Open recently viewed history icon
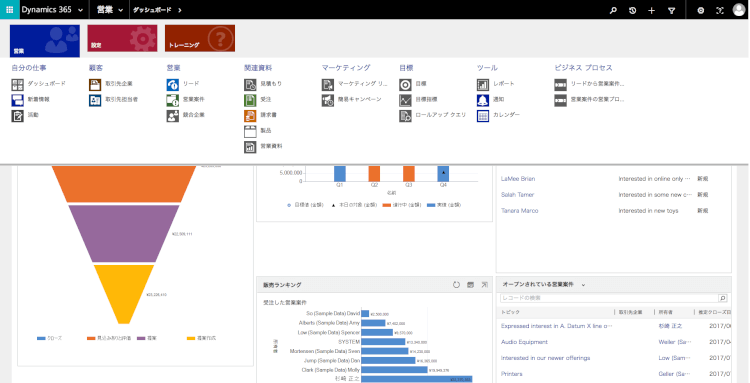The image size is (750, 383). point(632,10)
